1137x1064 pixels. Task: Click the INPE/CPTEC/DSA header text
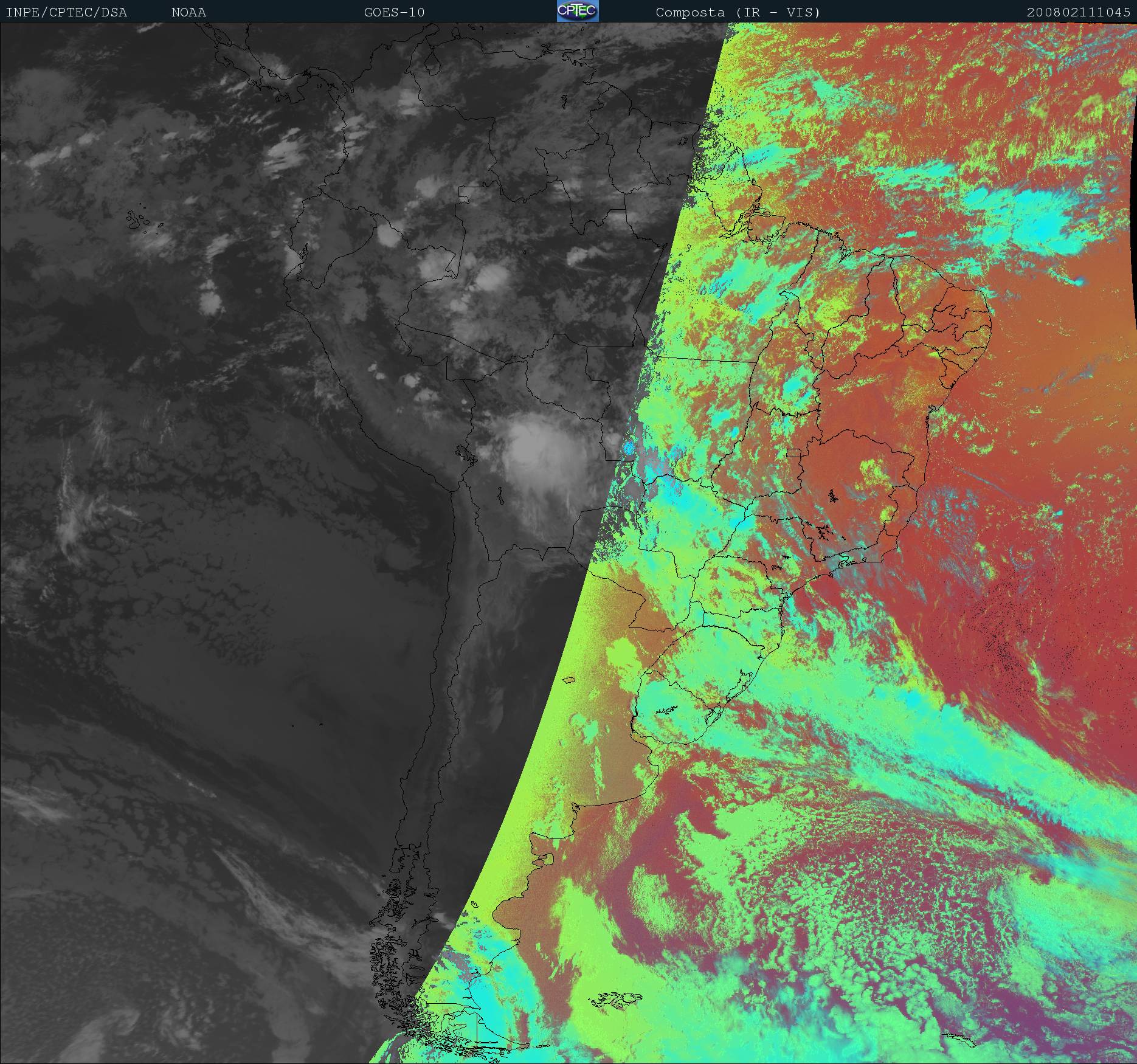(x=66, y=12)
